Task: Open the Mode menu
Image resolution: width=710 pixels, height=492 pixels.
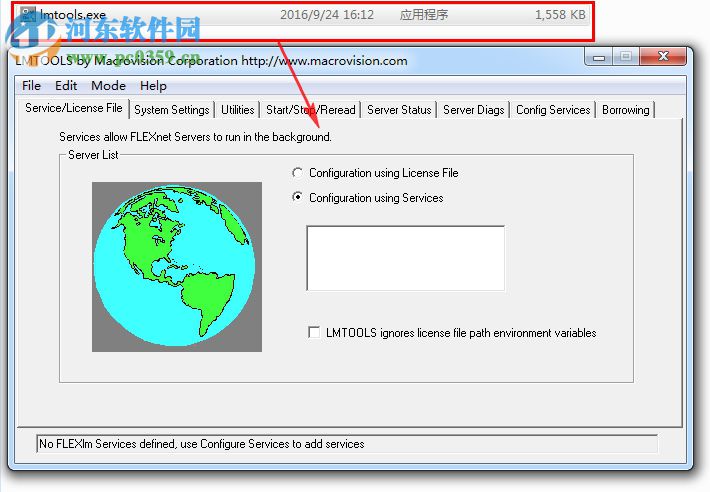Action: click(108, 86)
